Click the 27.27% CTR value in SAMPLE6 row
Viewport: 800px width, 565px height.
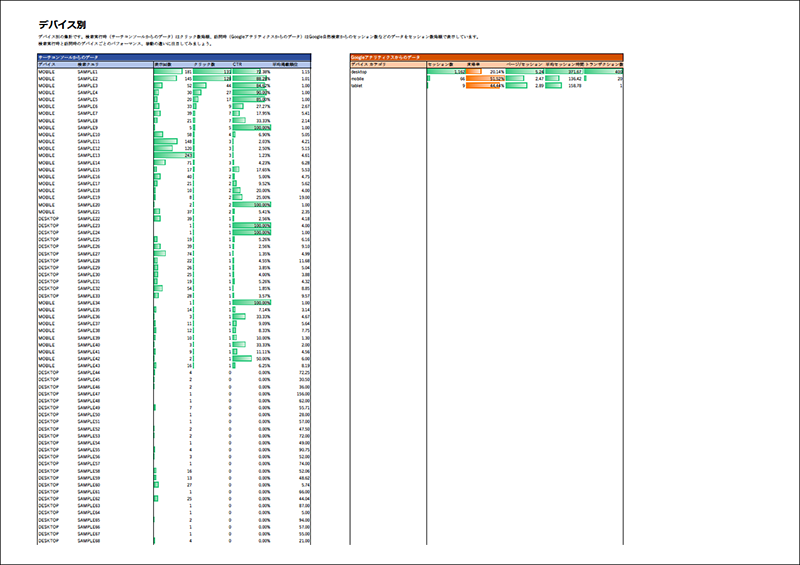pos(263,107)
